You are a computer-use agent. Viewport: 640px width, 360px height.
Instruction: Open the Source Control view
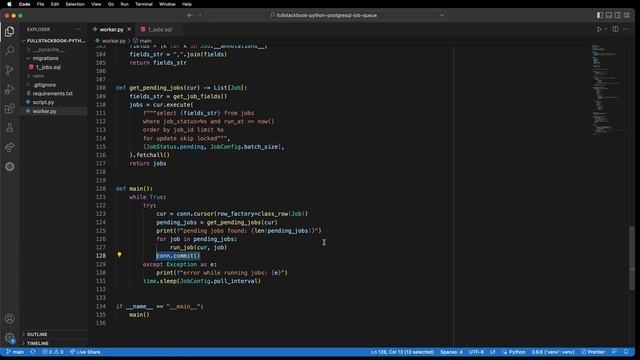[9, 70]
